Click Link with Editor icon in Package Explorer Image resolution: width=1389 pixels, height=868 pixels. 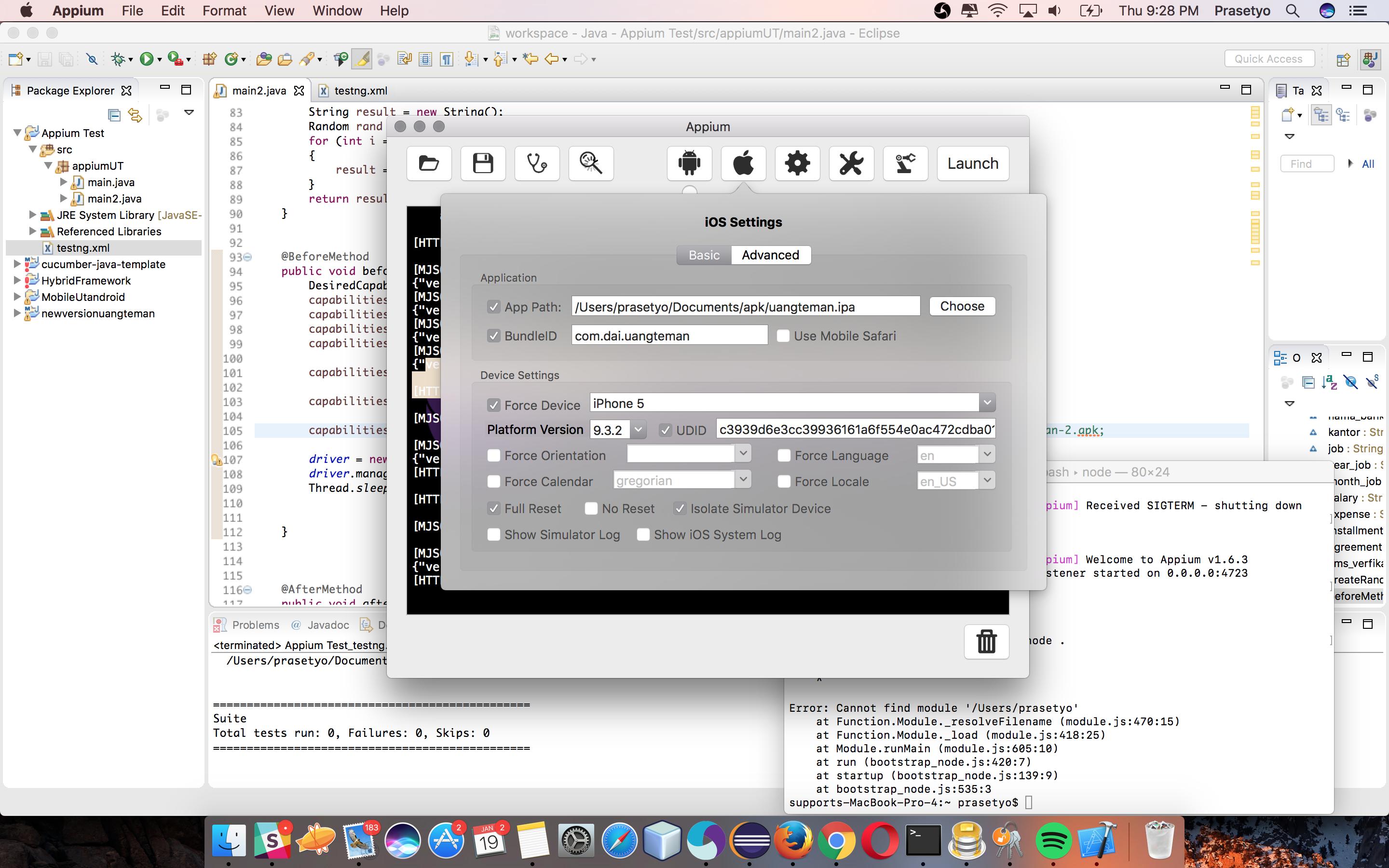(x=135, y=115)
